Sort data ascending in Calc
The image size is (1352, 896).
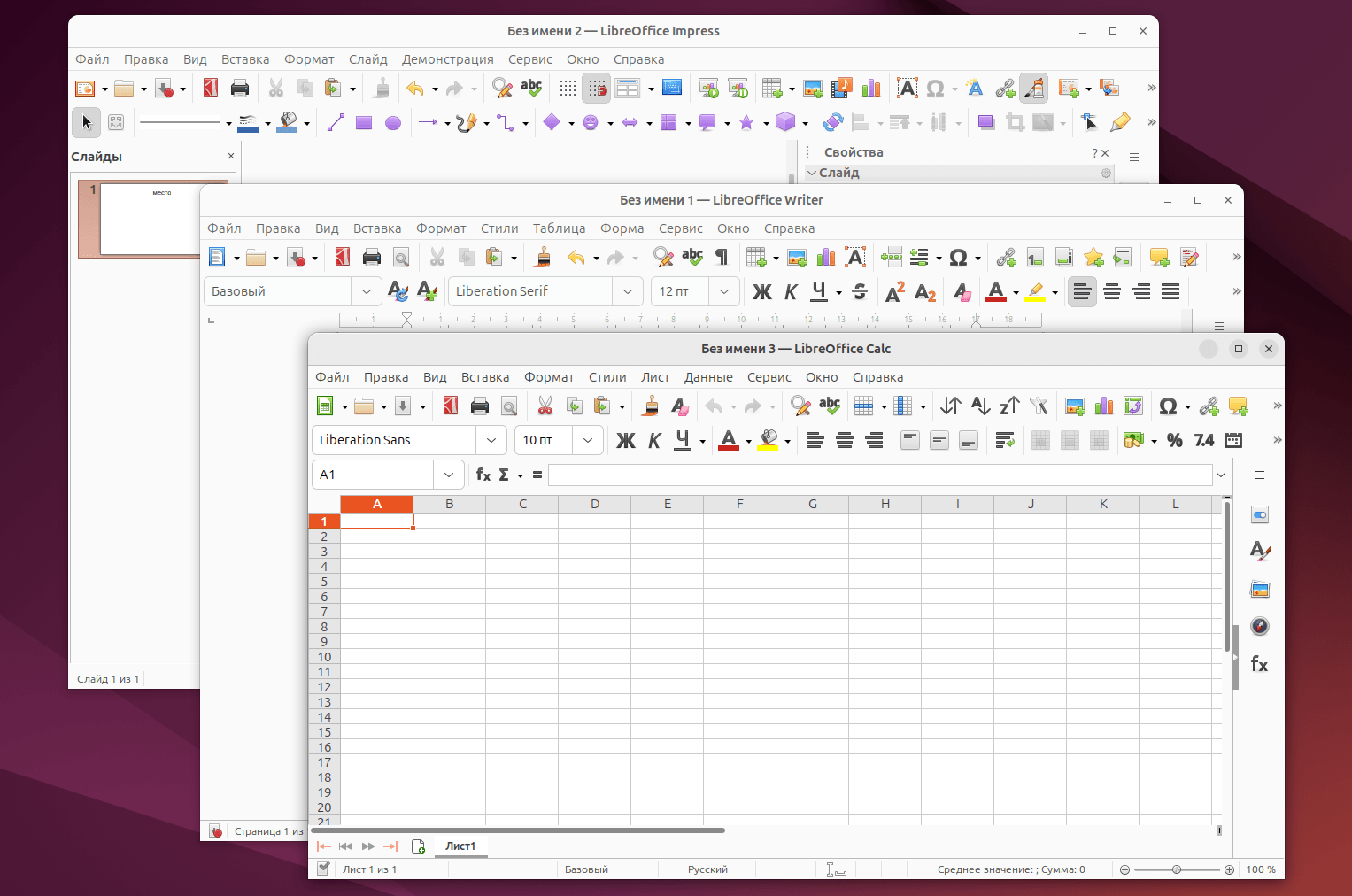(x=979, y=406)
